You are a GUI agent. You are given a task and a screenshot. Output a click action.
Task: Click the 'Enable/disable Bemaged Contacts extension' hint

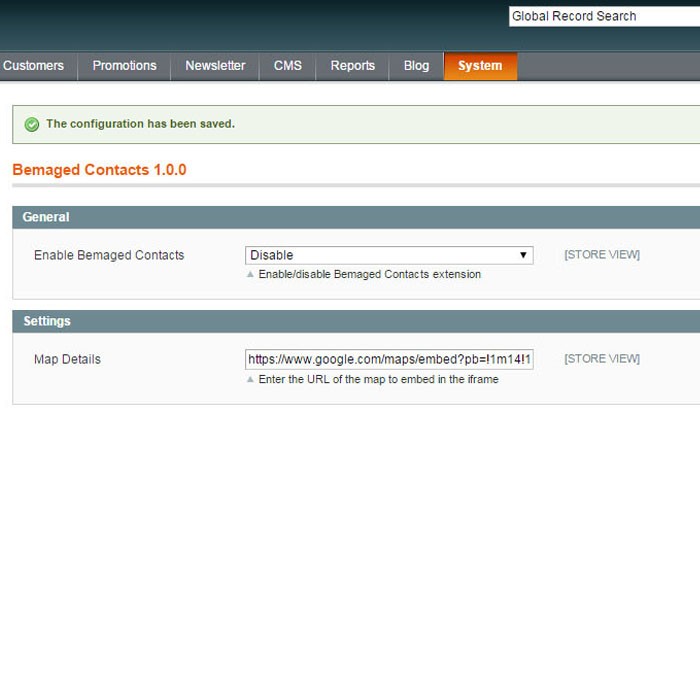(370, 274)
